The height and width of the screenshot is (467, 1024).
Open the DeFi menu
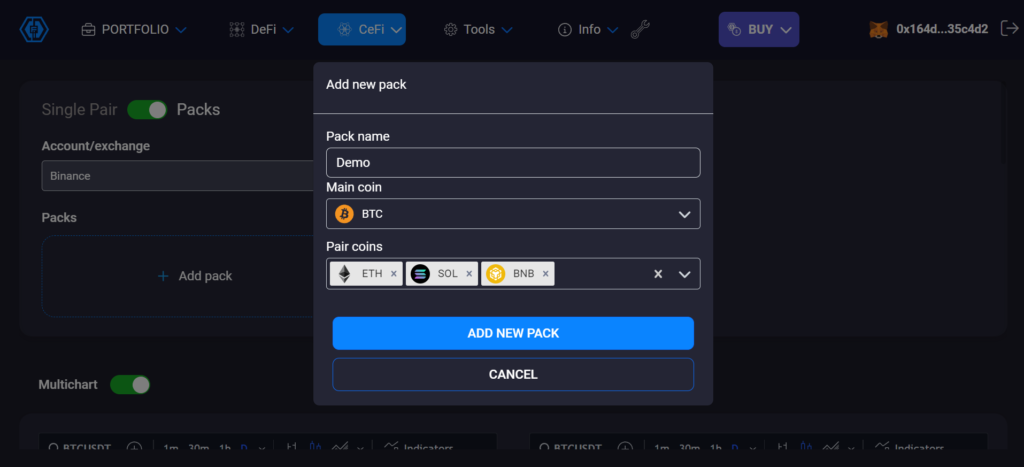coord(261,29)
